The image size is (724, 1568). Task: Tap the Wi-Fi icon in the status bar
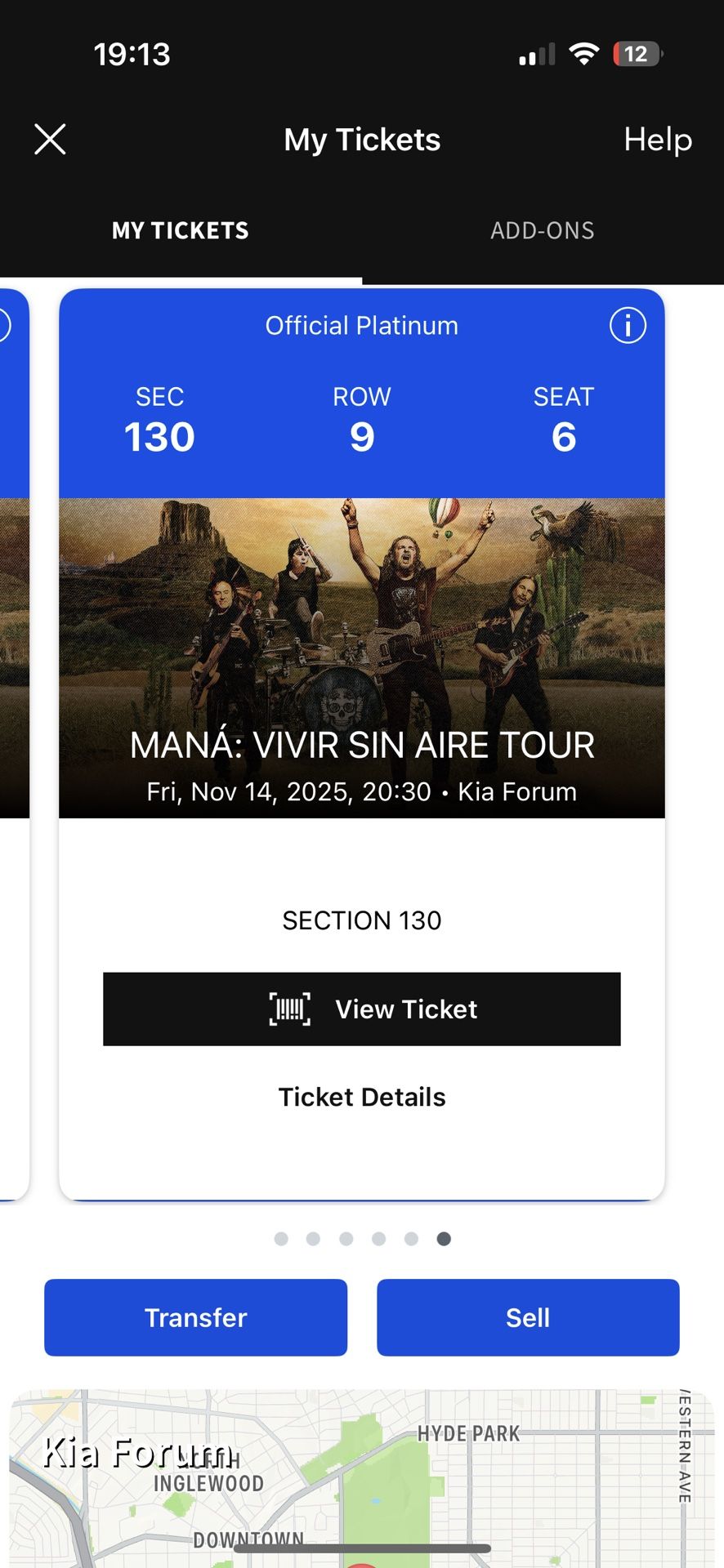[583, 53]
